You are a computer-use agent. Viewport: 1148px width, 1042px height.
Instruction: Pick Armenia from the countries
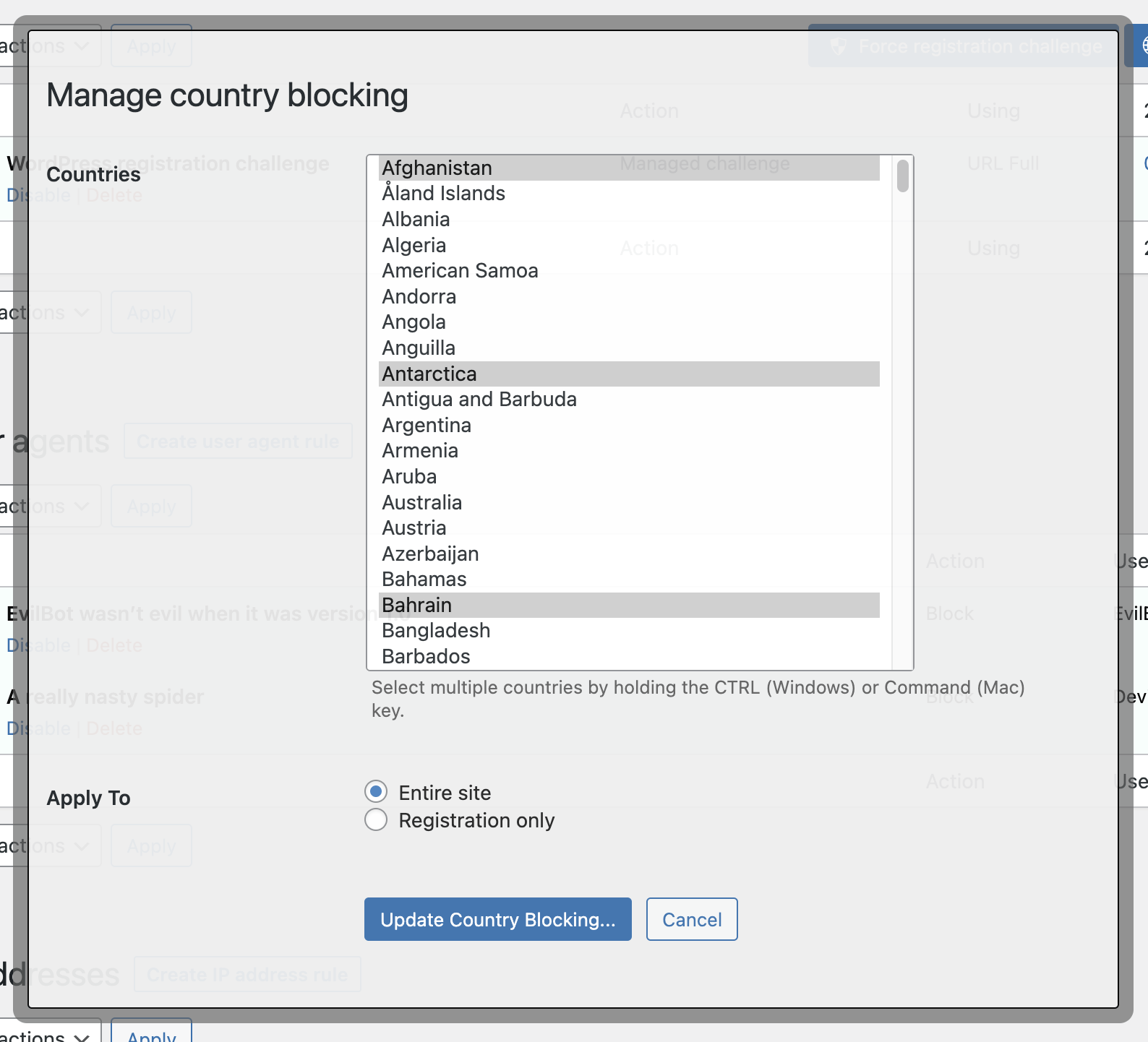[629, 451]
